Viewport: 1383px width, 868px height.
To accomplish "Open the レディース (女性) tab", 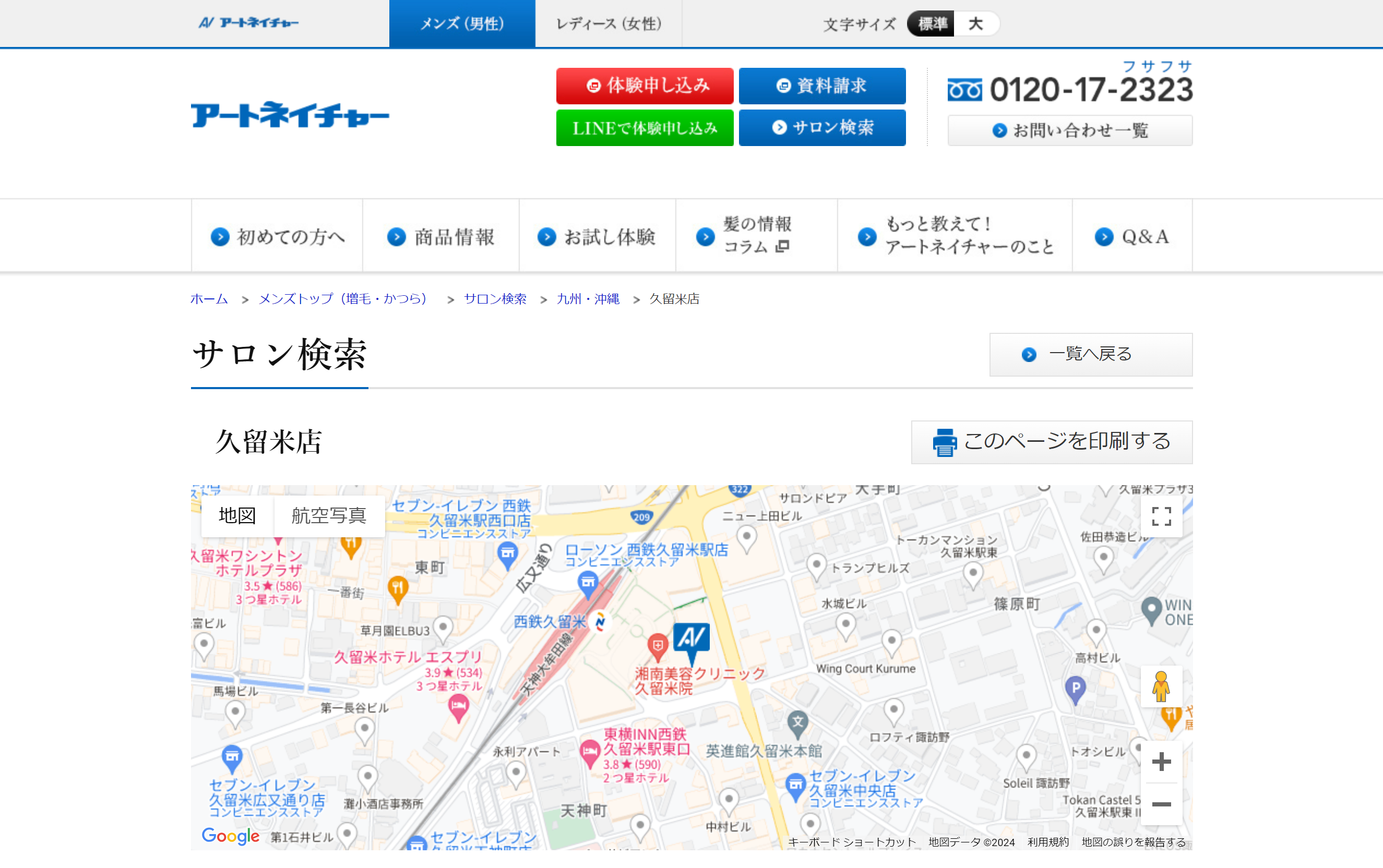I will point(609,23).
